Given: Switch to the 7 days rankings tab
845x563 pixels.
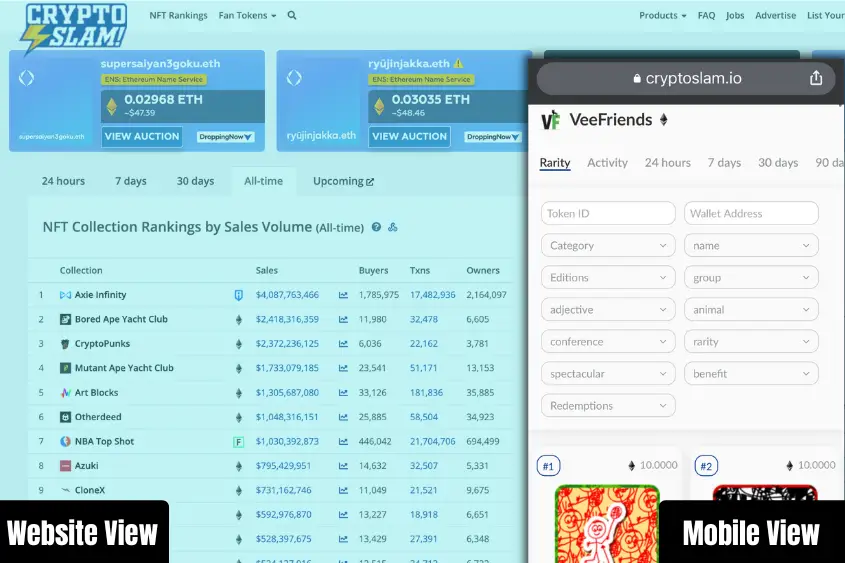Looking at the screenshot, I should [130, 181].
